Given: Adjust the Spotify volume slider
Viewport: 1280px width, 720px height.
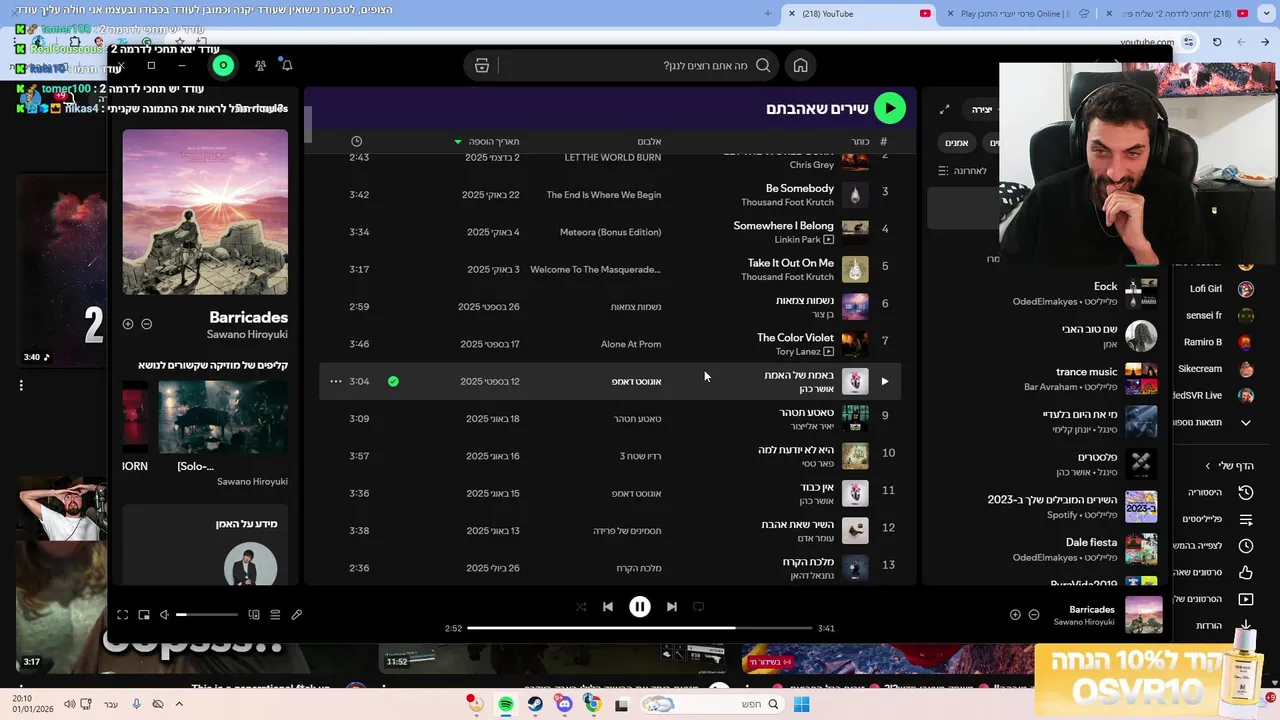Looking at the screenshot, I should point(208,615).
